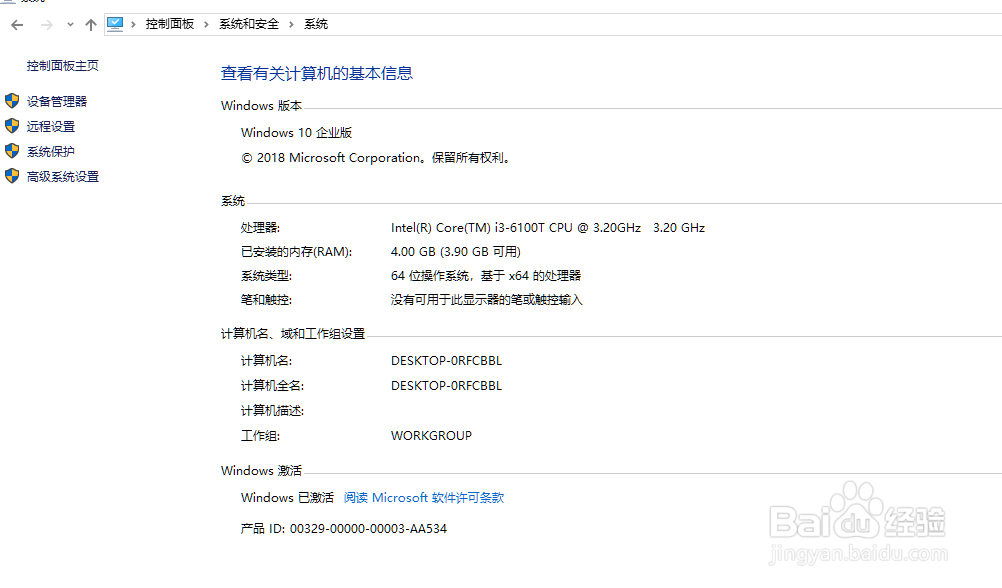Click the shield icon beside 远程设置
Screen dimensions: 1002x588
(12, 126)
